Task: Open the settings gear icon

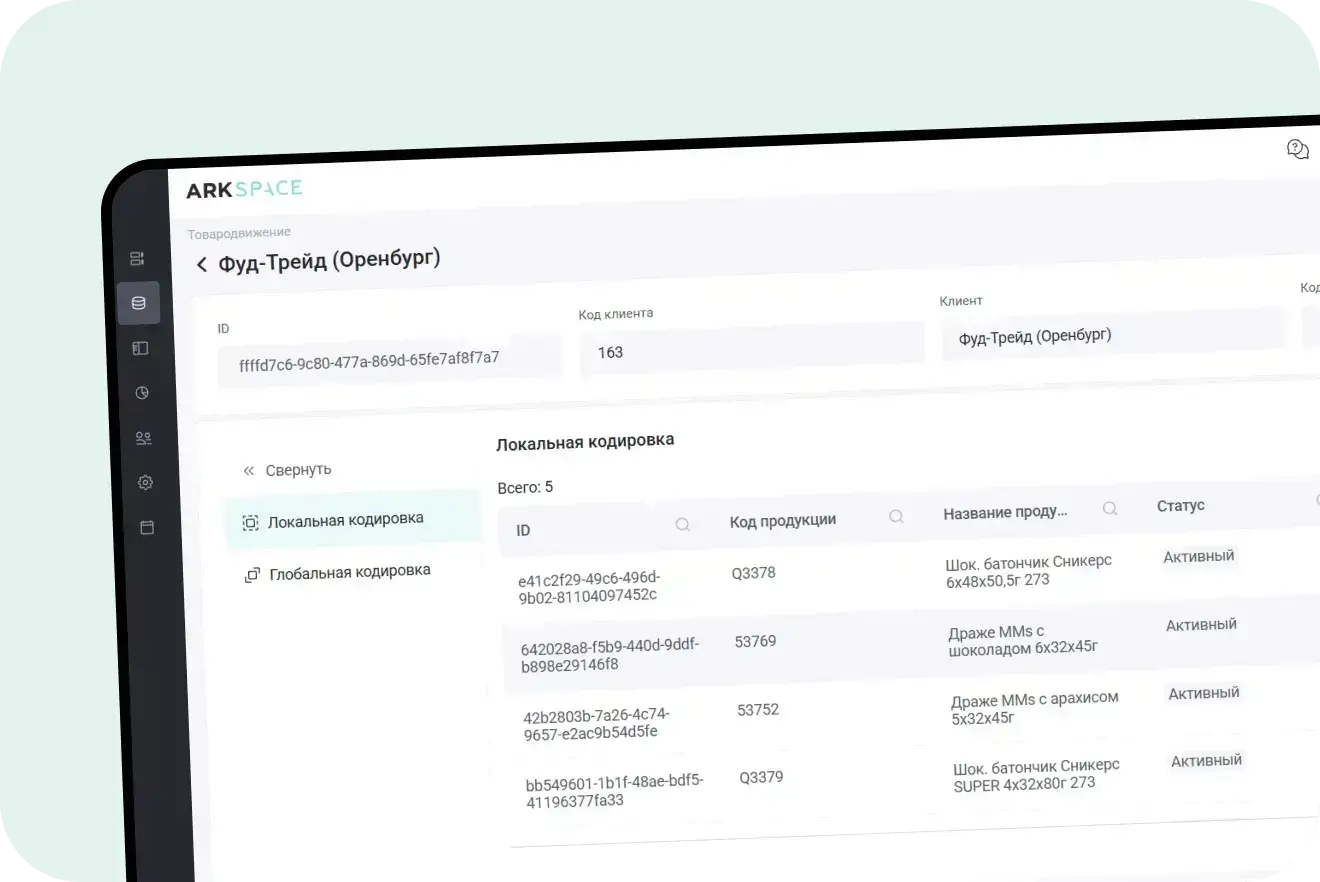Action: (x=145, y=483)
